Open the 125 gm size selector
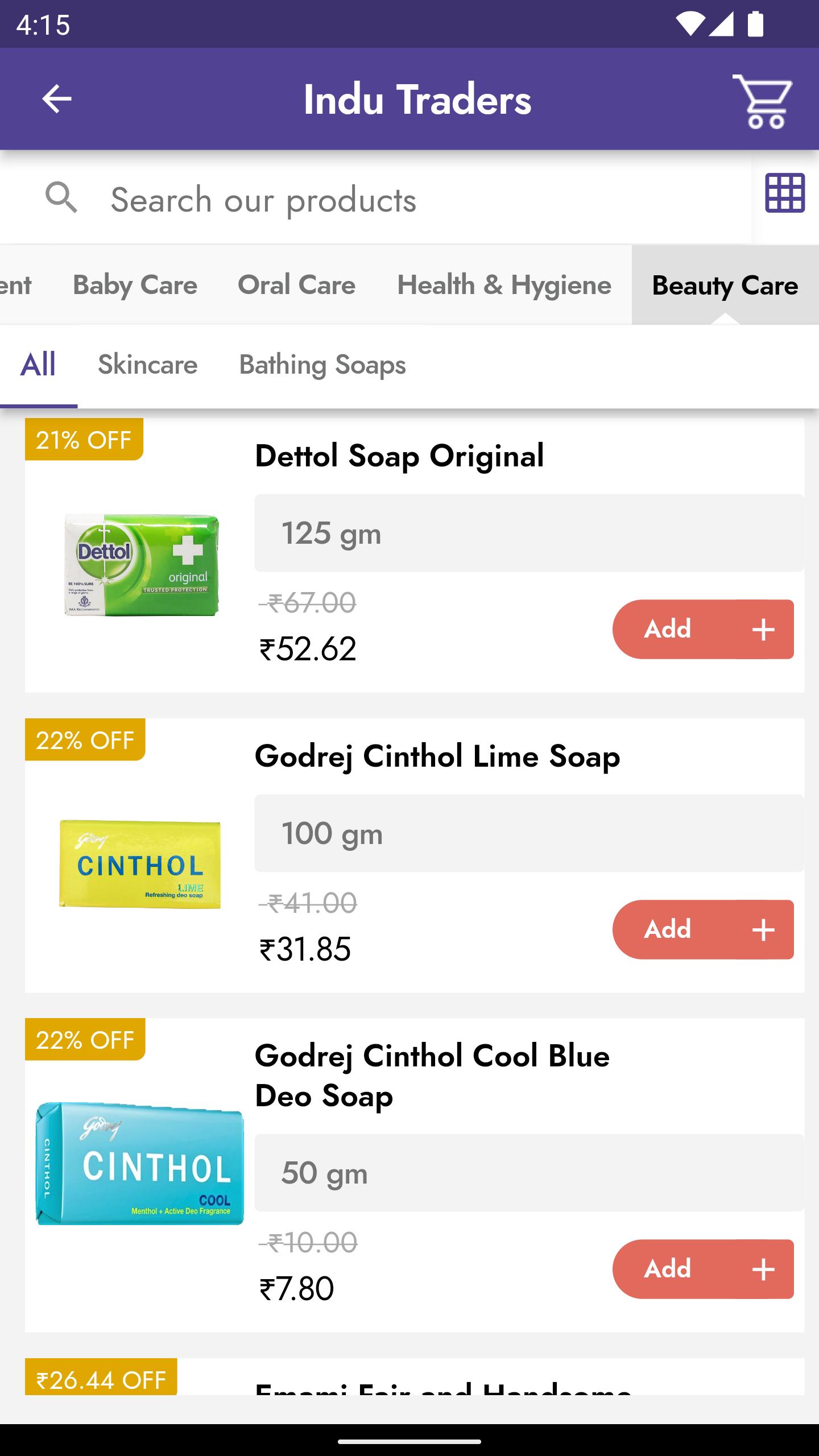Viewport: 819px width, 1456px height. click(x=529, y=533)
